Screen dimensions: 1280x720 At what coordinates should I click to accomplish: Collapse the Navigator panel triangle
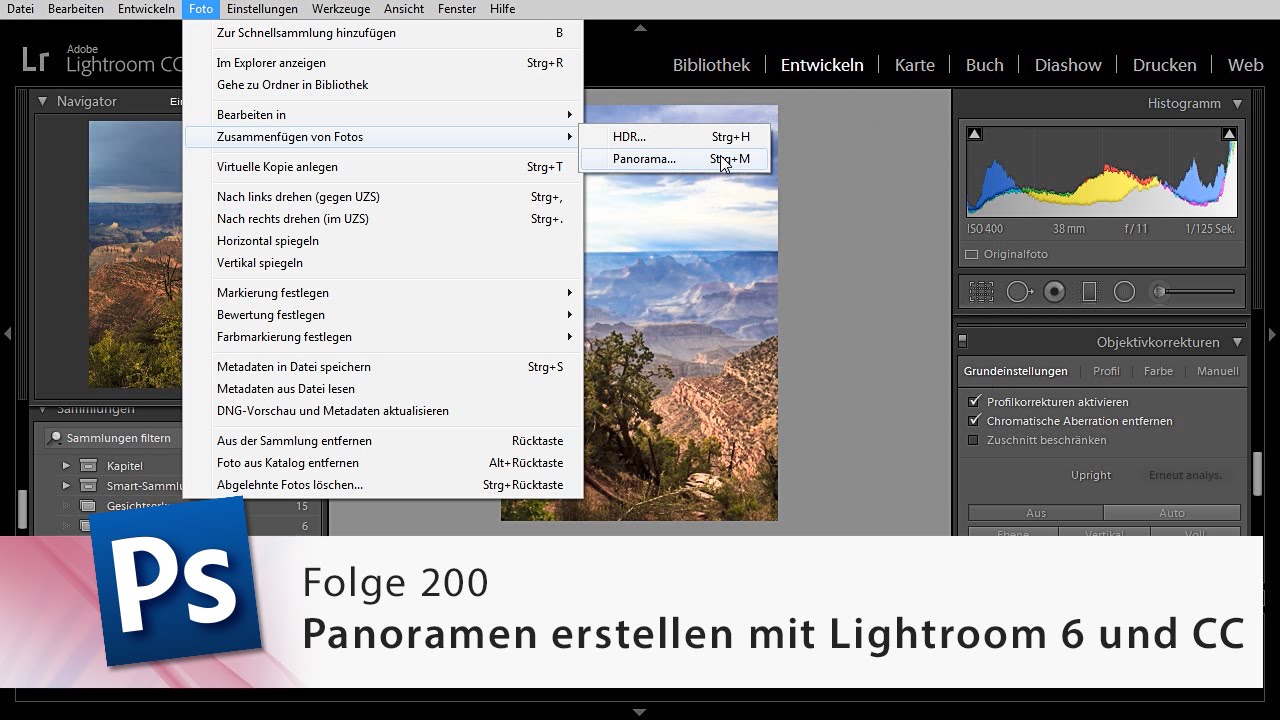(42, 101)
